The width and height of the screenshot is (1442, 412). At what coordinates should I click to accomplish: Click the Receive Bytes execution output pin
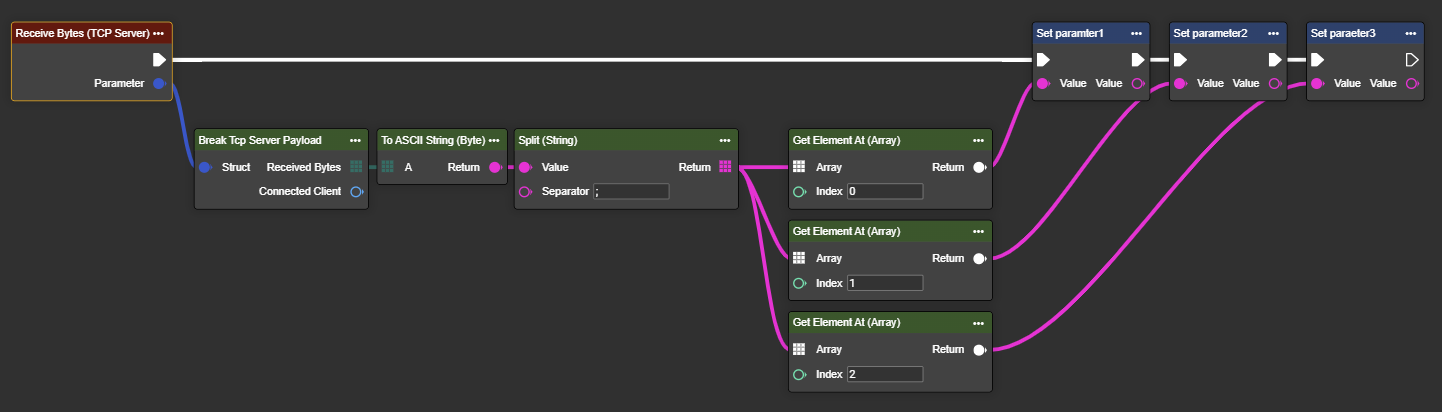point(159,59)
